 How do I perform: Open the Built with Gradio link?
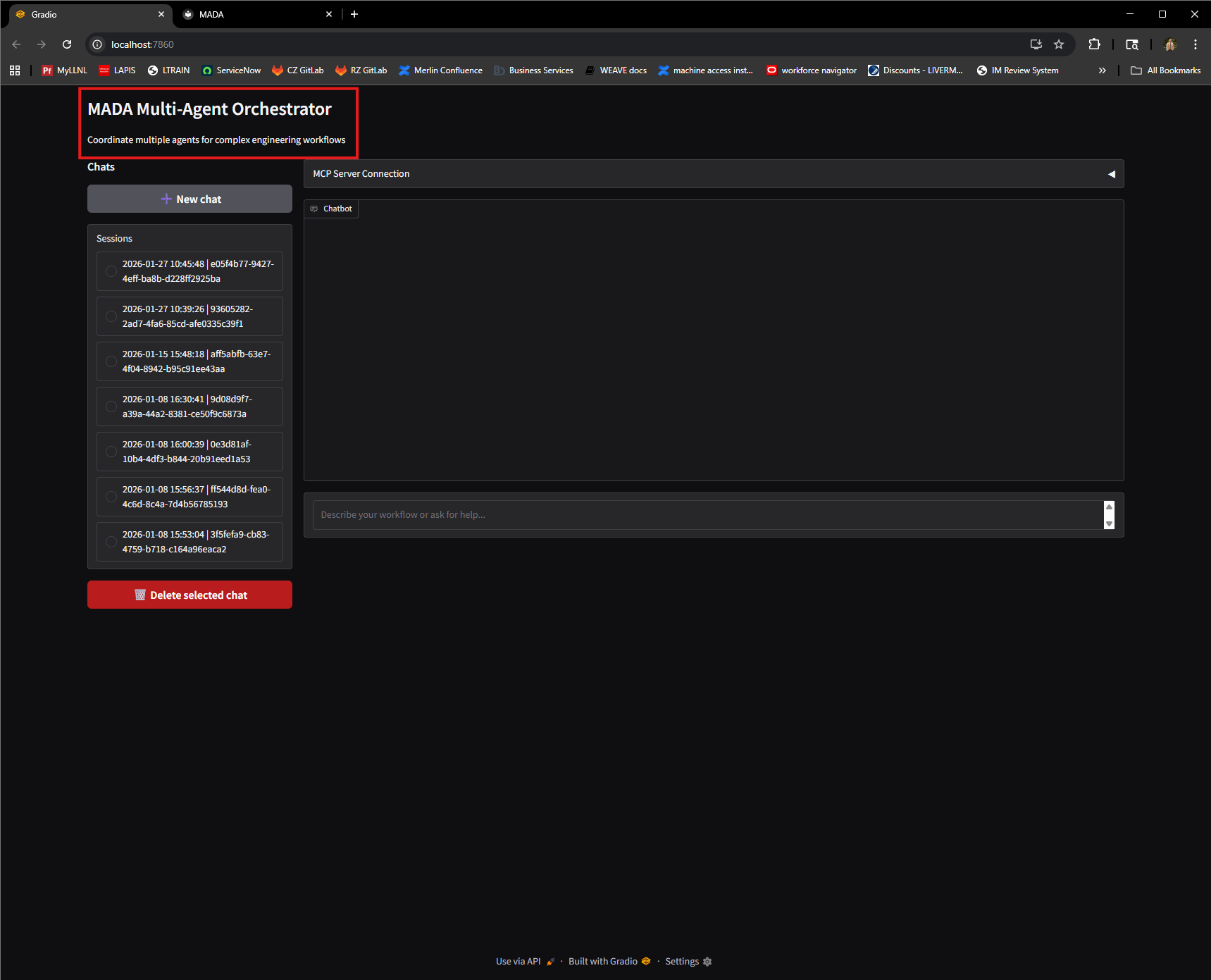(x=609, y=961)
